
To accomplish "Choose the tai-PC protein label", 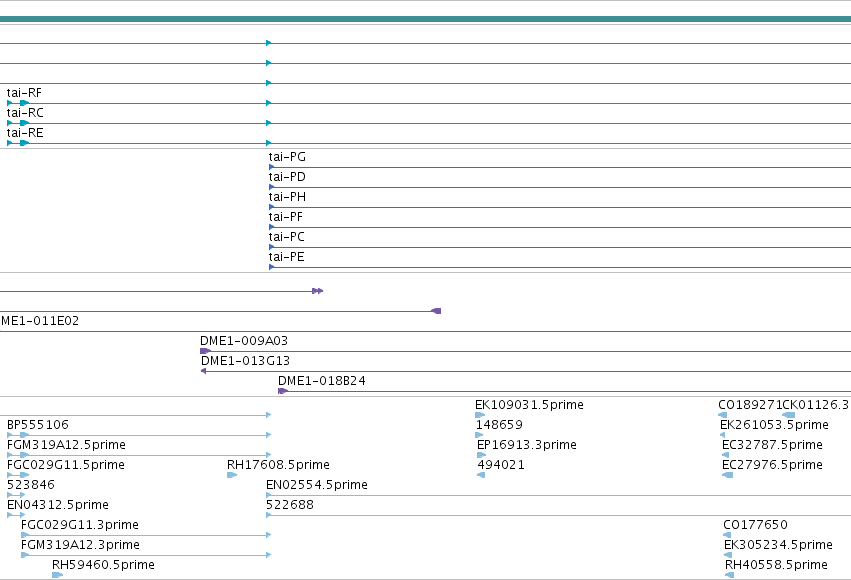I will [287, 237].
